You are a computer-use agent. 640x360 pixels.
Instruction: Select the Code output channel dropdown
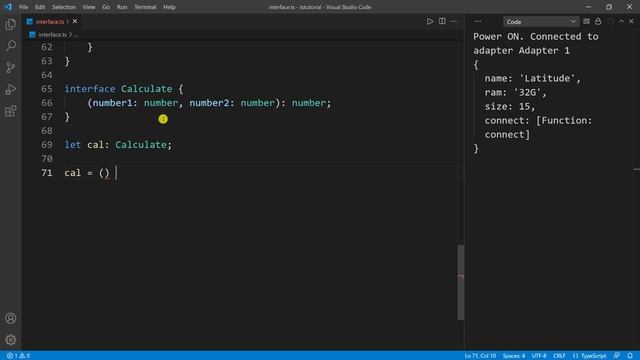point(541,22)
